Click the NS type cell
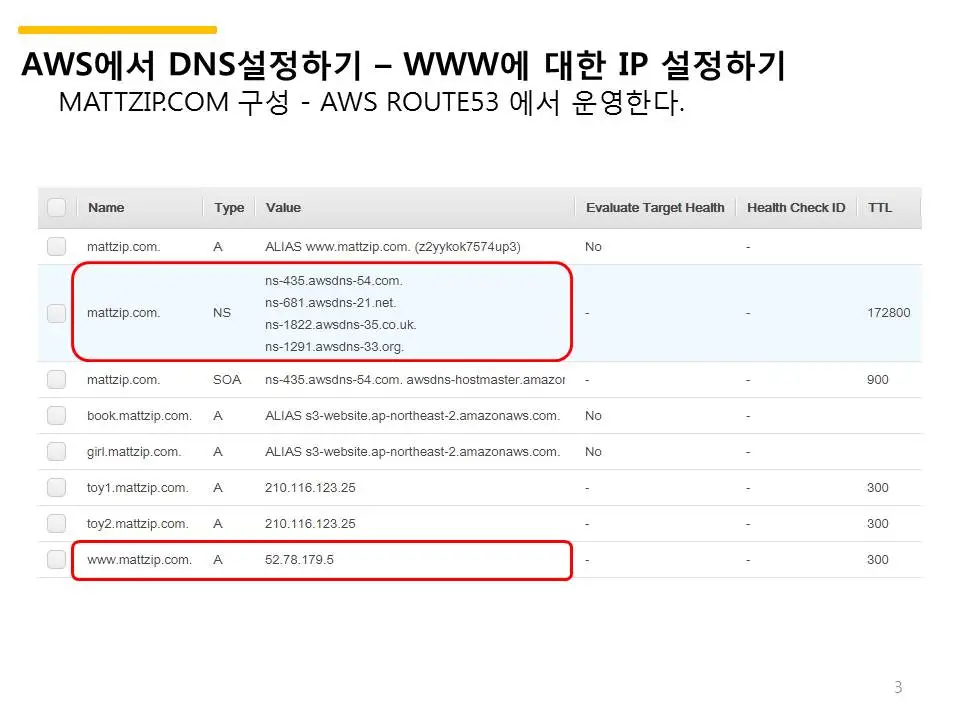Screen dimensions: 960x720 222,313
